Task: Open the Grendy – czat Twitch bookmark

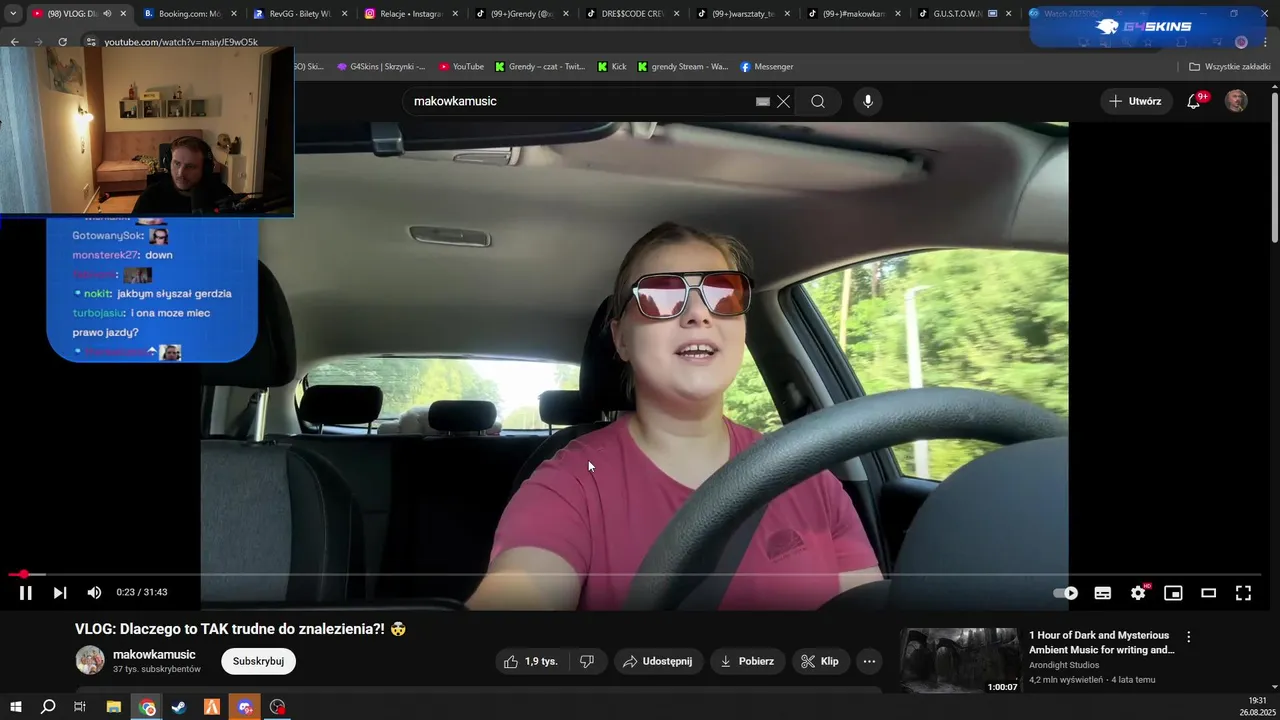Action: tap(540, 67)
